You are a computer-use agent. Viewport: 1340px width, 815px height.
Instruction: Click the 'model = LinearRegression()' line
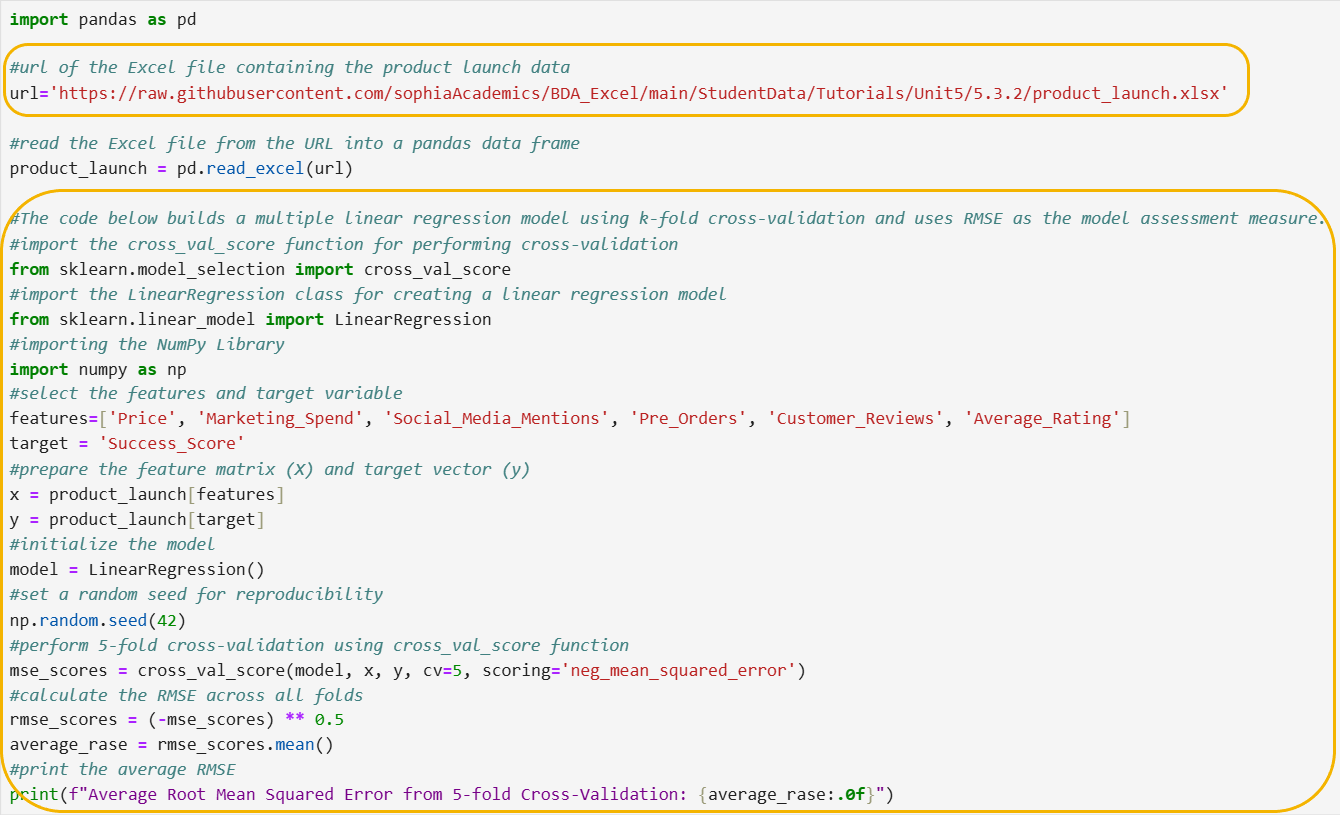[x=137, y=569]
